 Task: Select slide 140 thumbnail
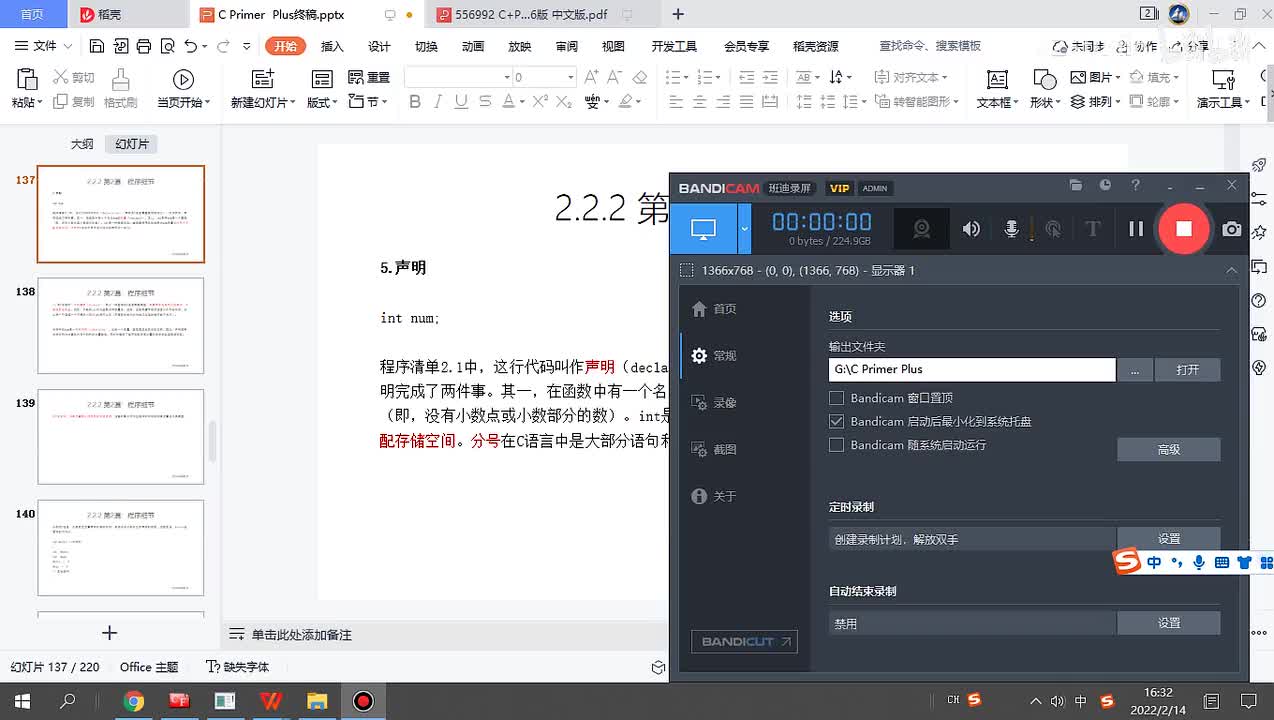click(121, 548)
